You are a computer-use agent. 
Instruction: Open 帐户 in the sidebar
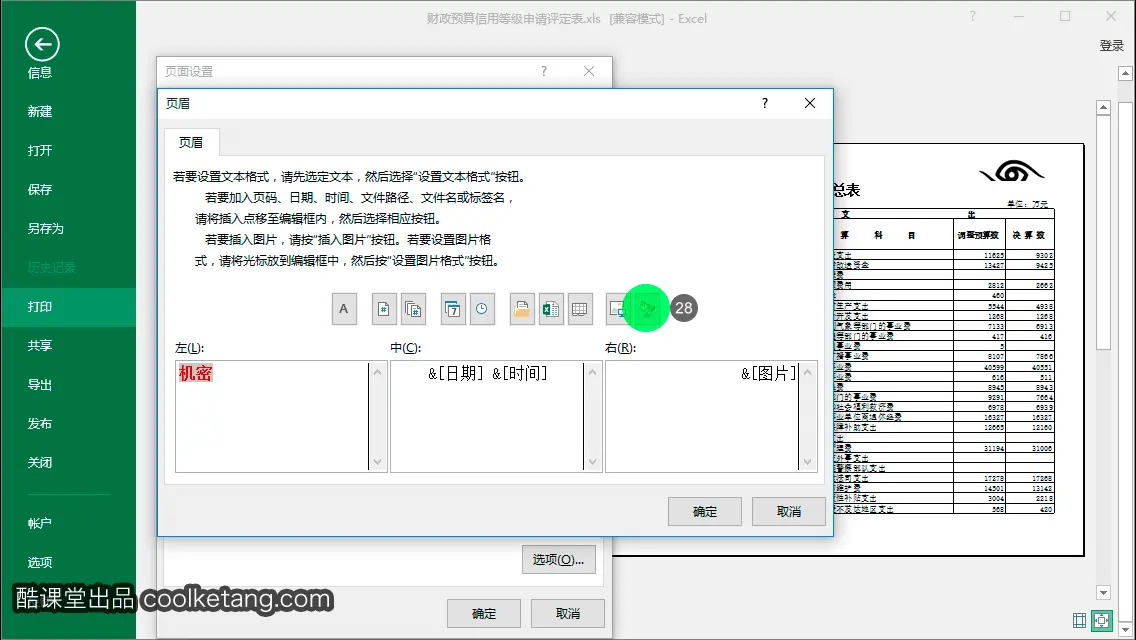[x=40, y=523]
